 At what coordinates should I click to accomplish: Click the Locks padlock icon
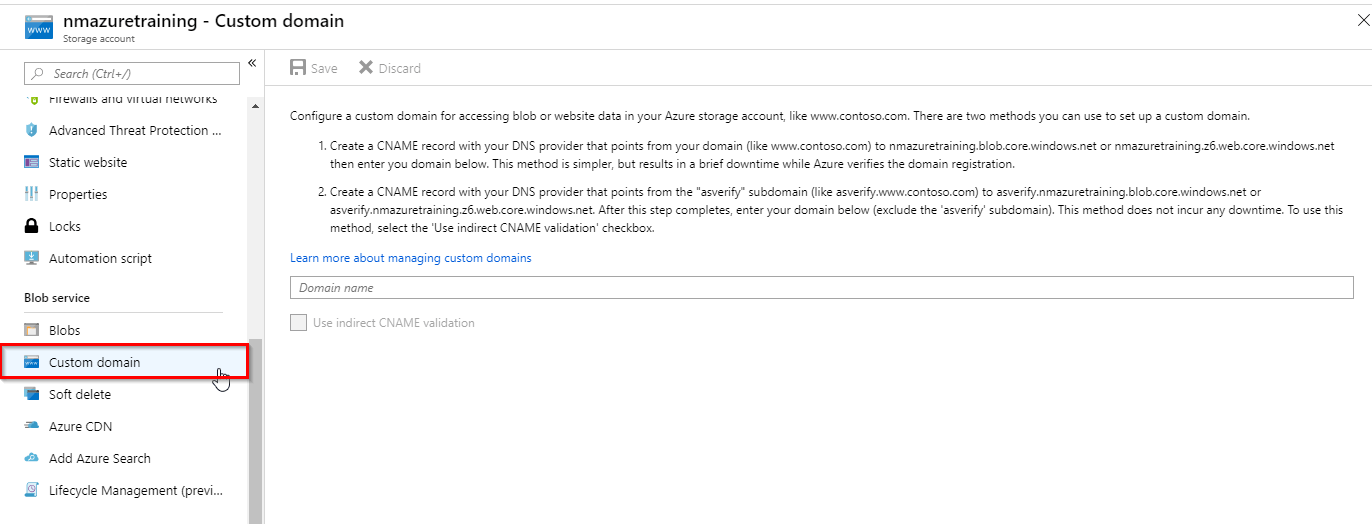[31, 226]
